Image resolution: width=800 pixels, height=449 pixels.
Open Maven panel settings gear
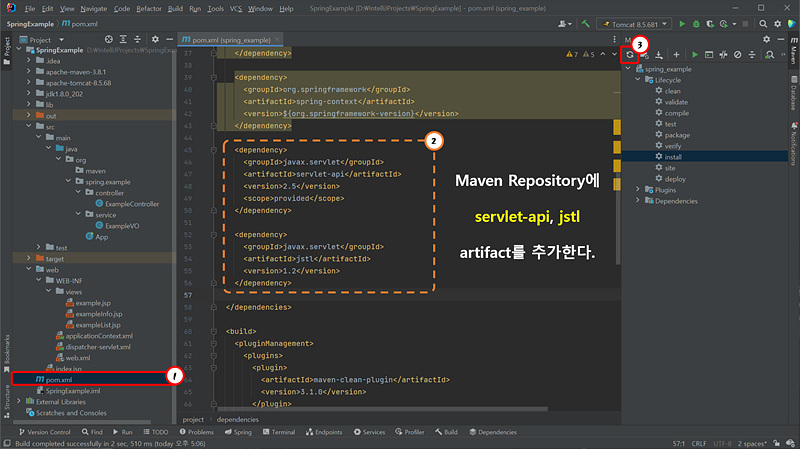point(766,39)
